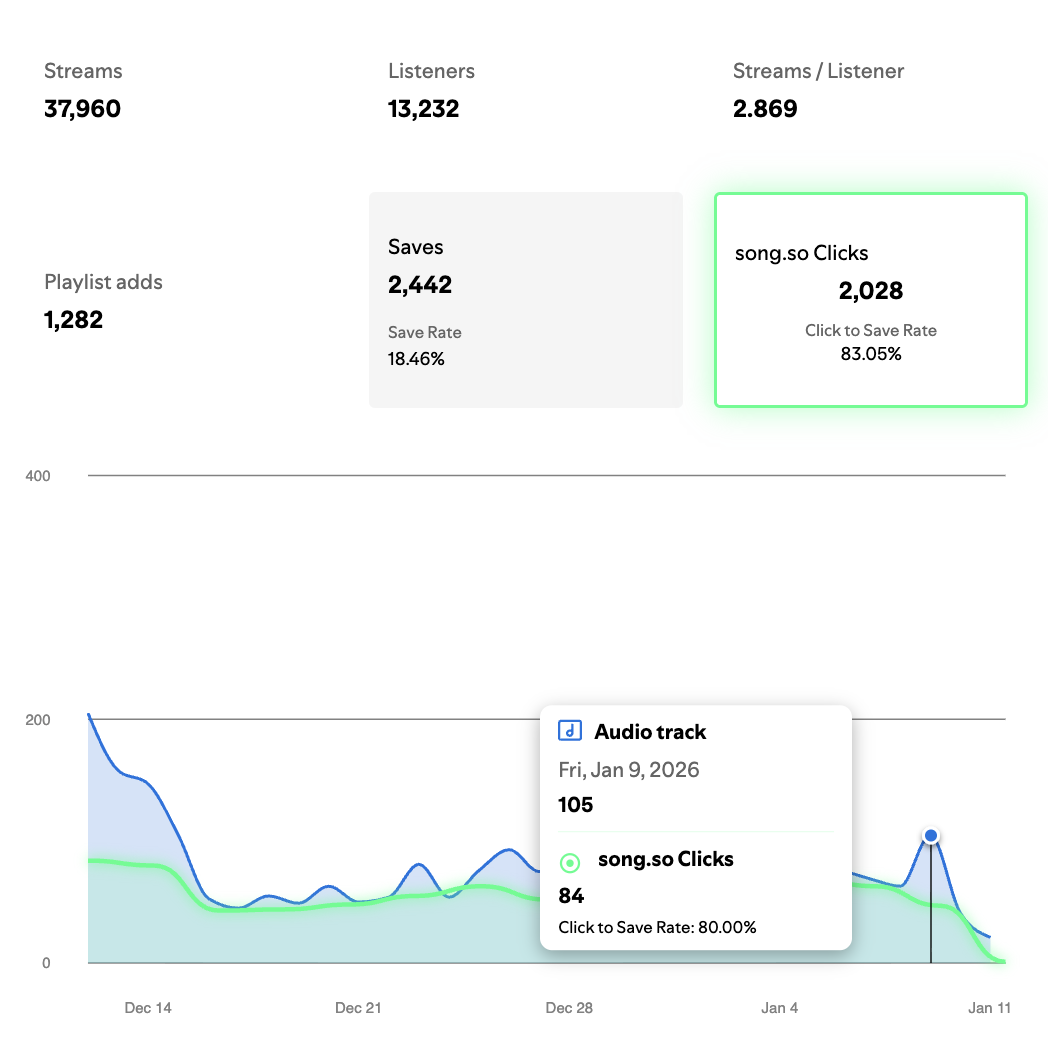This screenshot has height=1042, width=1048.
Task: Click the Audio track music note icon
Action: pyautogui.click(x=569, y=731)
